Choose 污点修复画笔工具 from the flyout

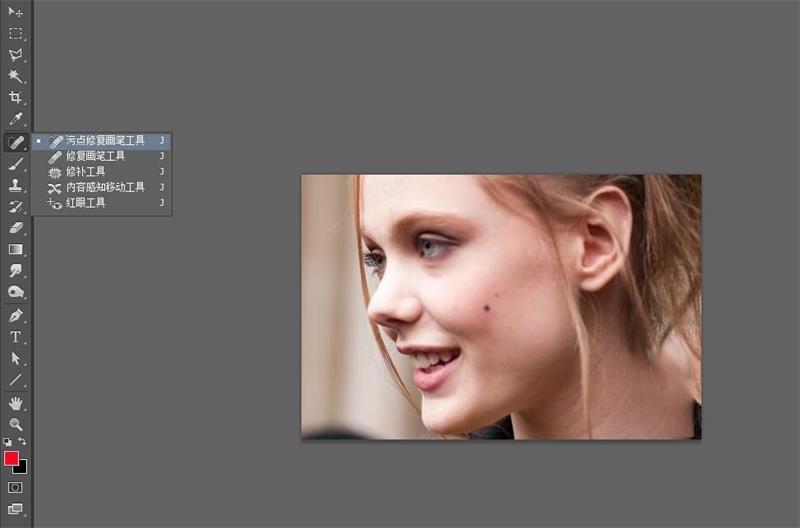tap(105, 141)
